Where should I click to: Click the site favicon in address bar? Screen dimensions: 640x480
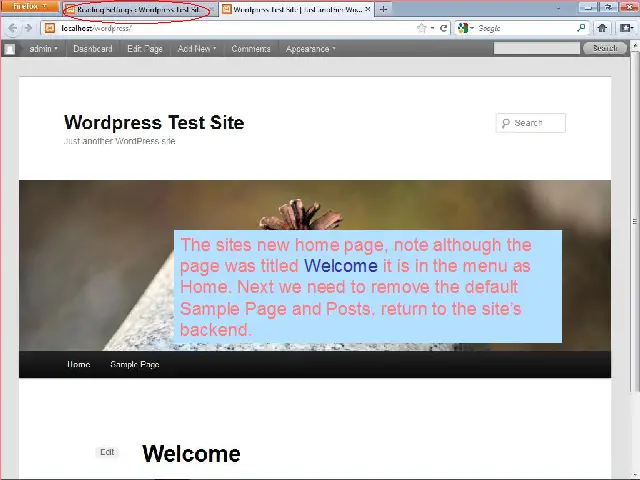pos(50,28)
